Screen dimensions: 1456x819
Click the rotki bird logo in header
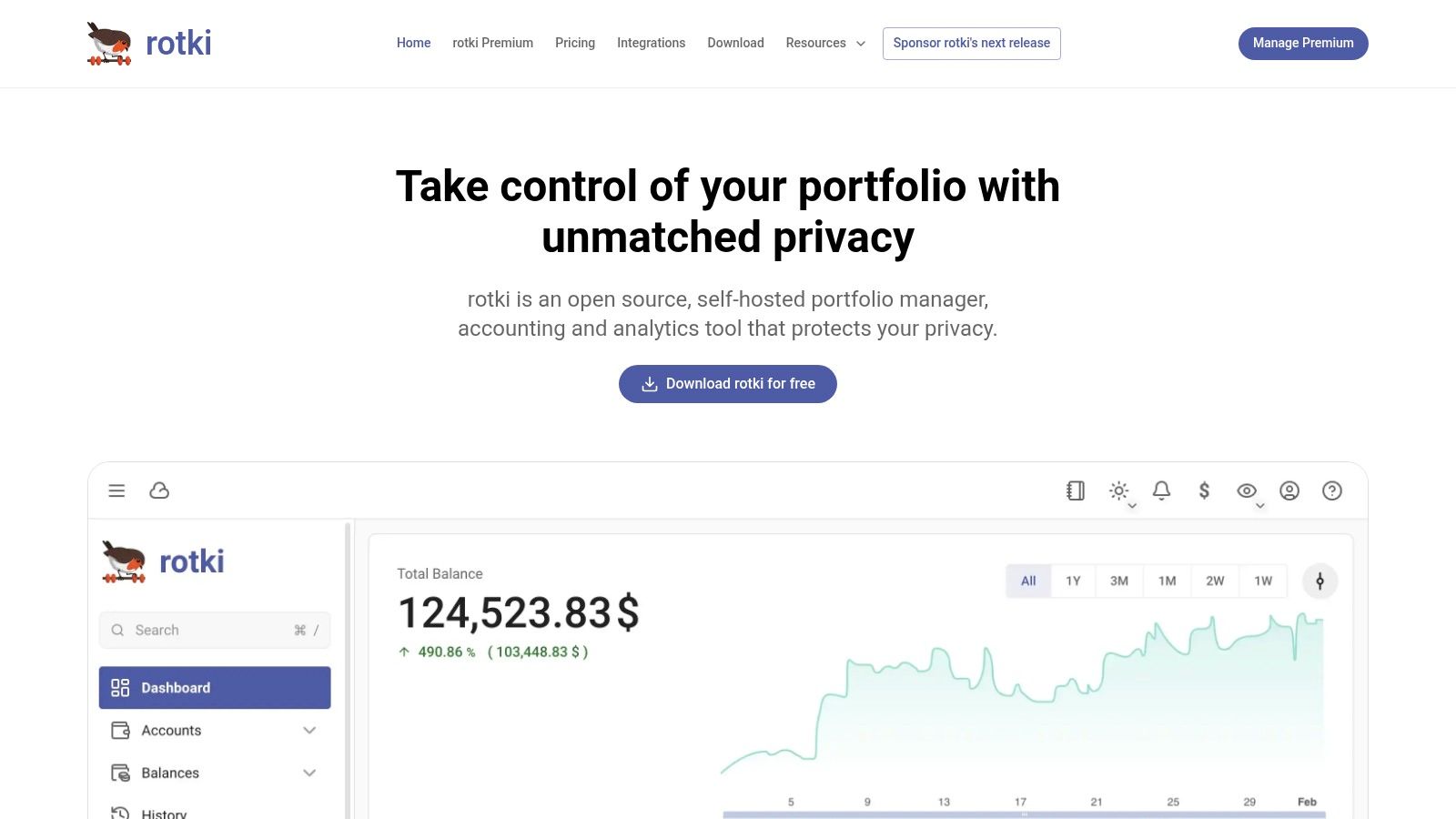(x=109, y=44)
